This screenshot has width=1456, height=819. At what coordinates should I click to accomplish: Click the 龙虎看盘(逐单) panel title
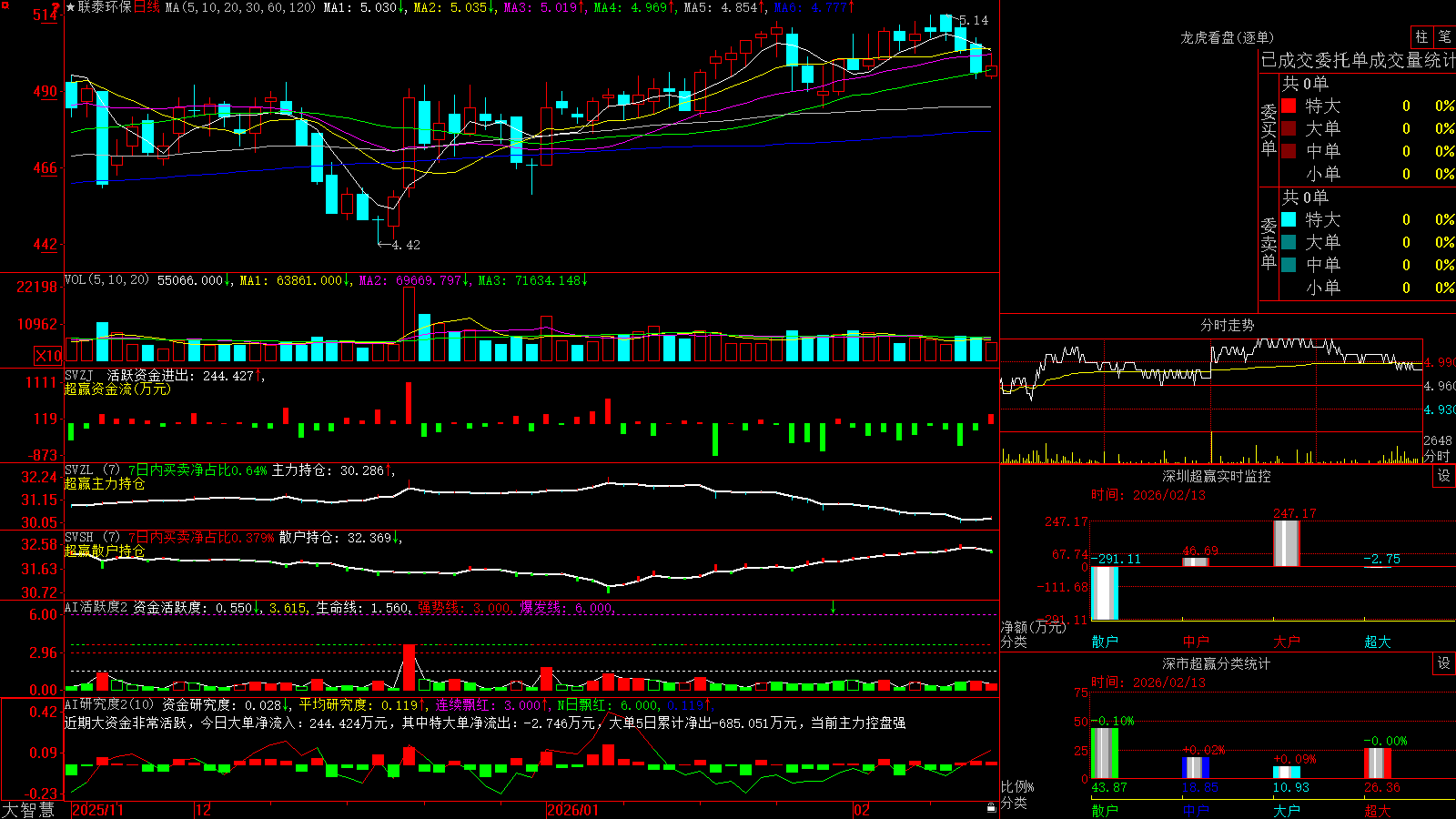[1227, 37]
